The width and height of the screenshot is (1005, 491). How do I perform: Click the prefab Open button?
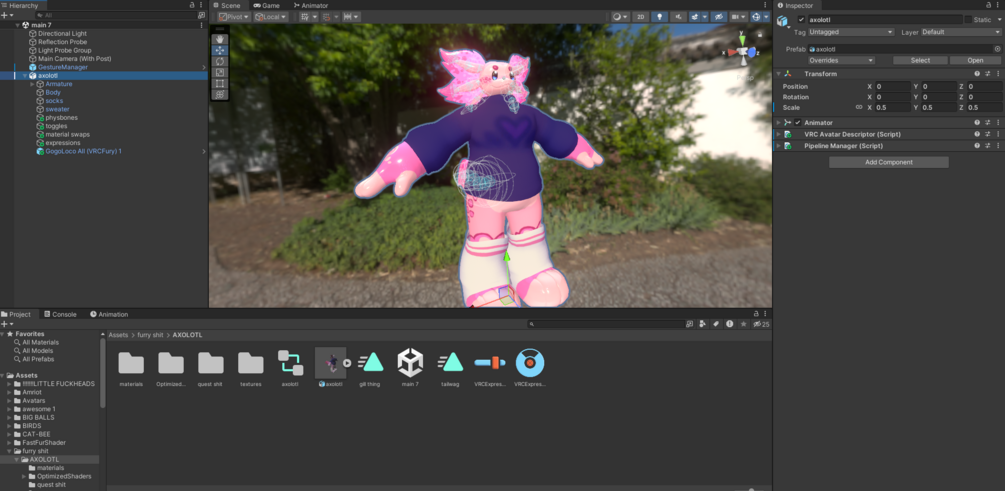(975, 60)
